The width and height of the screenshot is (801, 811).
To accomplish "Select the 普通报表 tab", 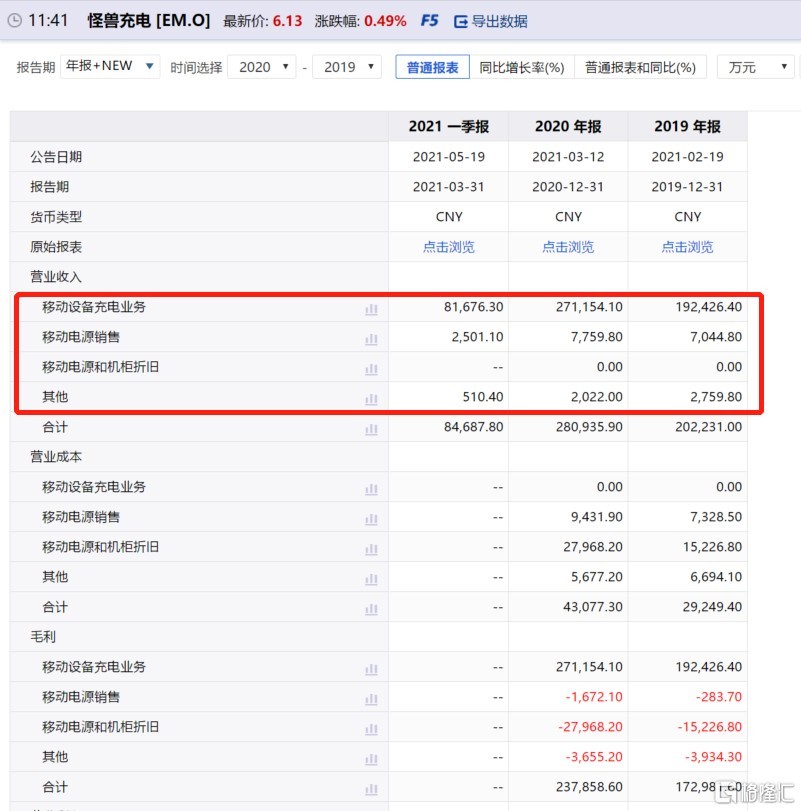I will tap(432, 67).
